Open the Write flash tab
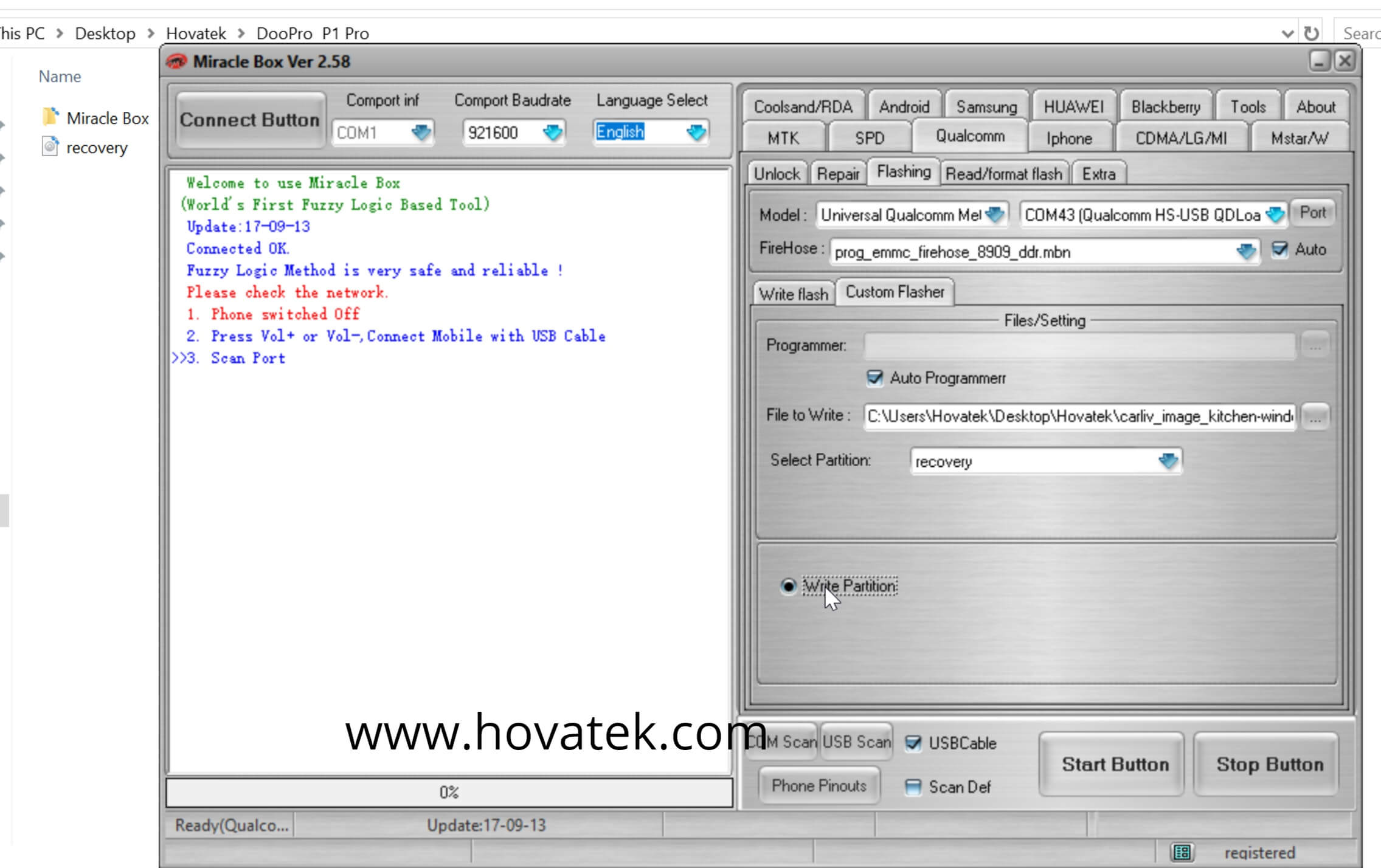This screenshot has height=868, width=1381. tap(793, 294)
